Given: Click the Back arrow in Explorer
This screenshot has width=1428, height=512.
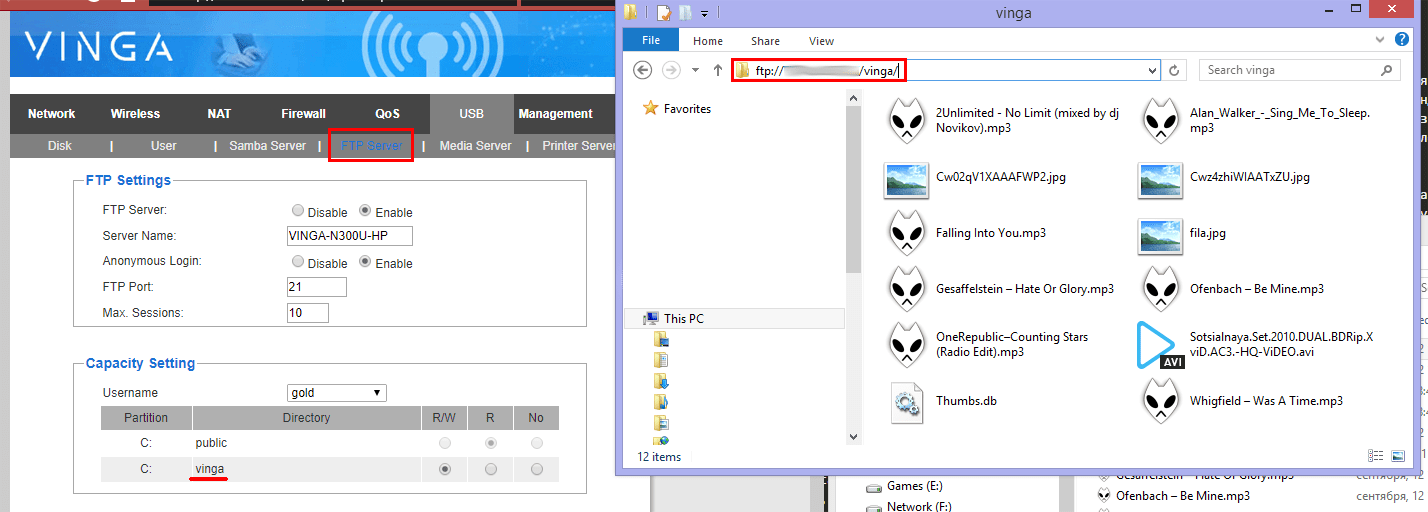Looking at the screenshot, I should pos(643,70).
